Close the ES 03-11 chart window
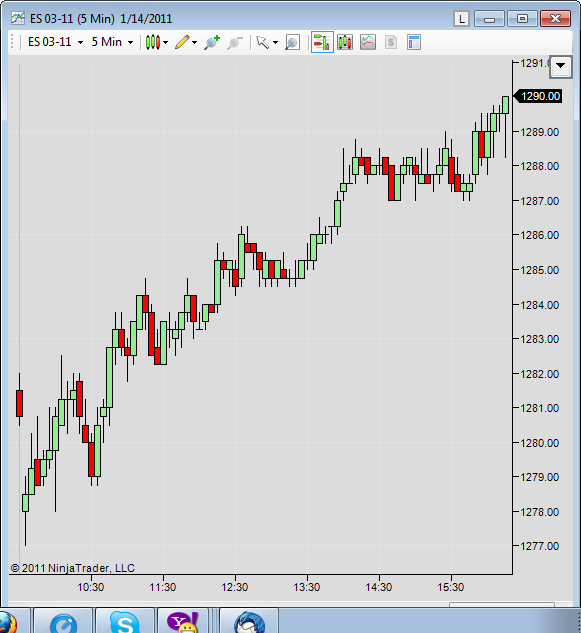The width and height of the screenshot is (581, 633). point(556,19)
